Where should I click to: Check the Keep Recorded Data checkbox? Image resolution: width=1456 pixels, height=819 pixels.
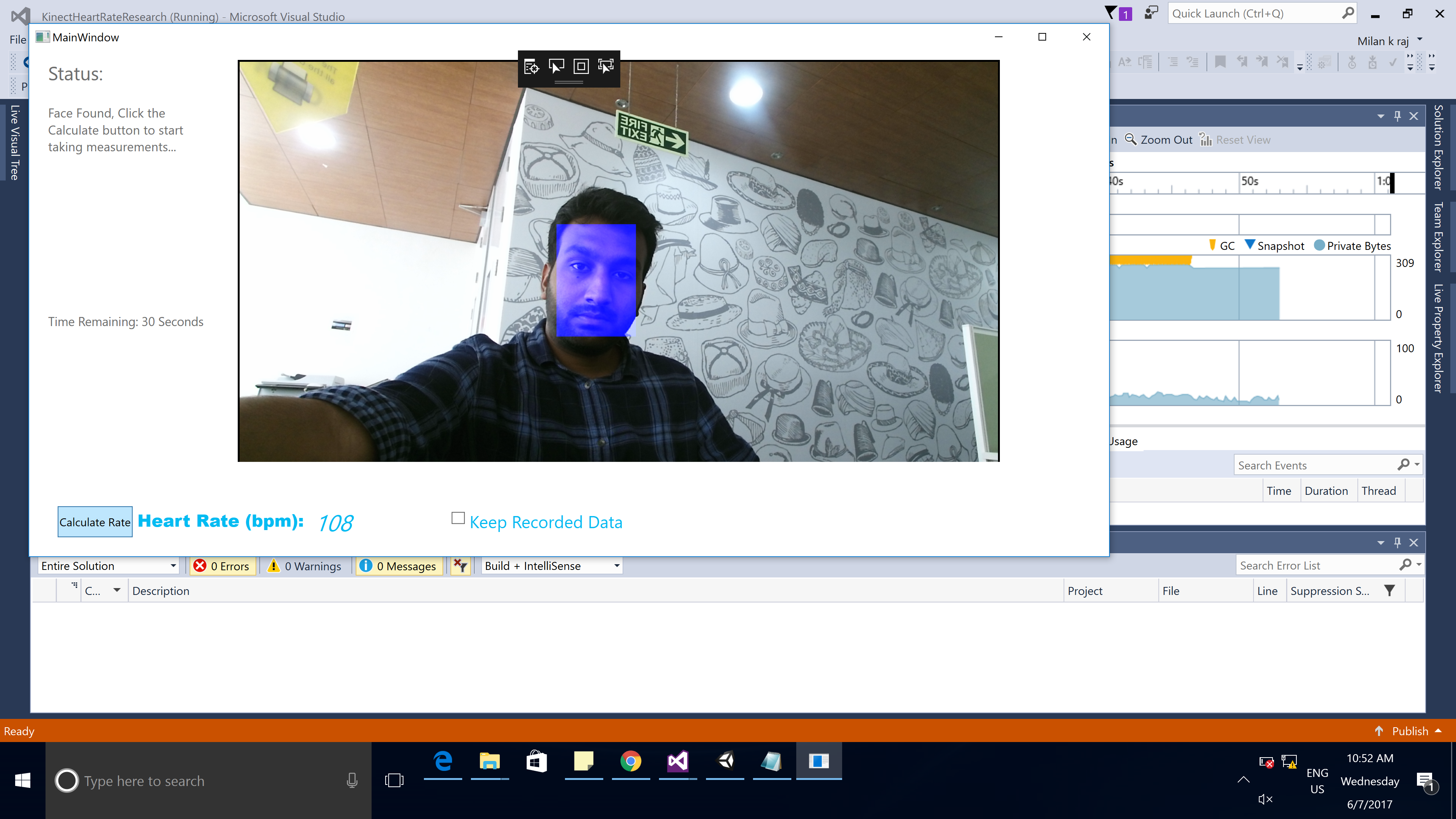click(458, 518)
